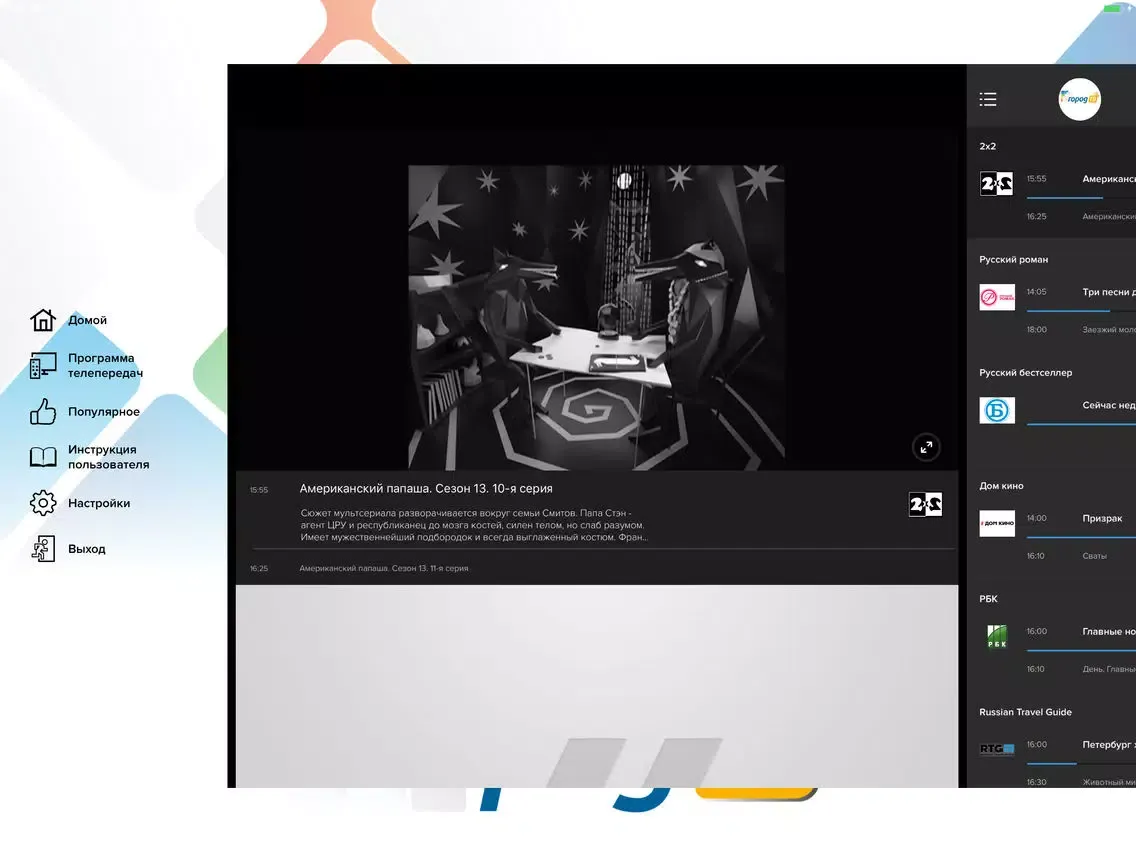Click the Дом кино Призрак progress bar

[1081, 537]
